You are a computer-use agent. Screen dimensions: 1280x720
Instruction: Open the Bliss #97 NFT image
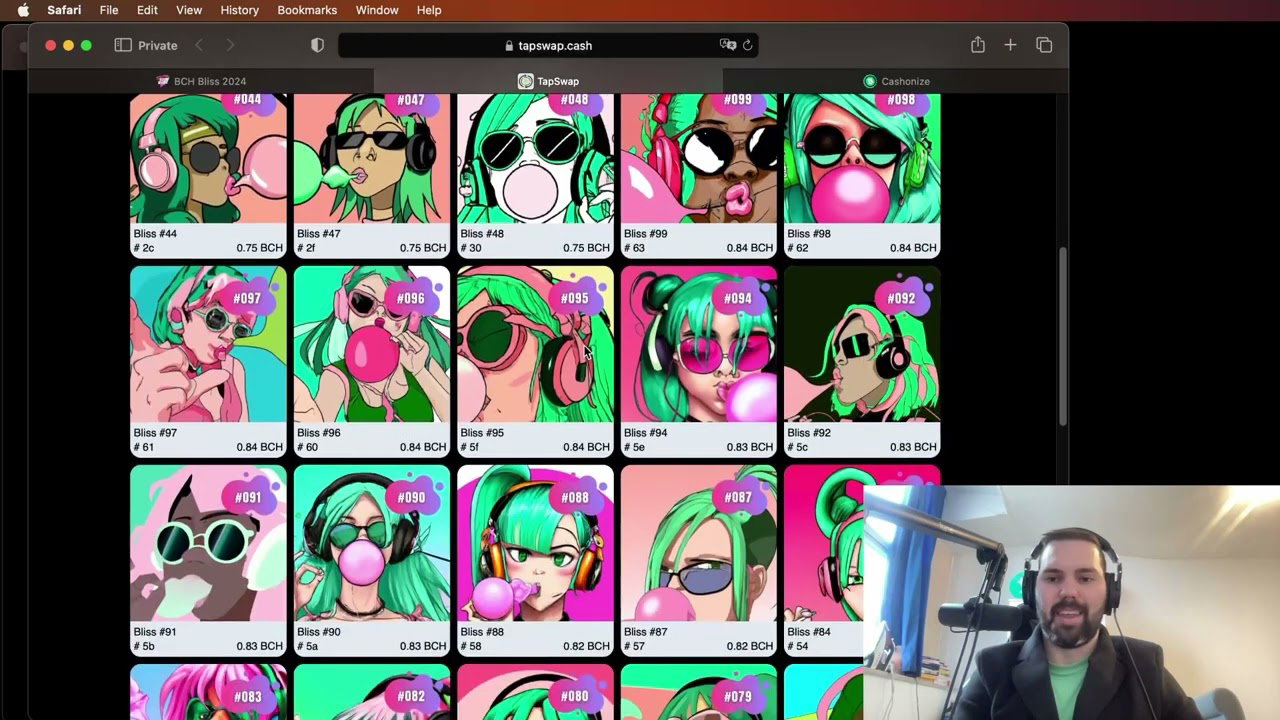(x=208, y=344)
